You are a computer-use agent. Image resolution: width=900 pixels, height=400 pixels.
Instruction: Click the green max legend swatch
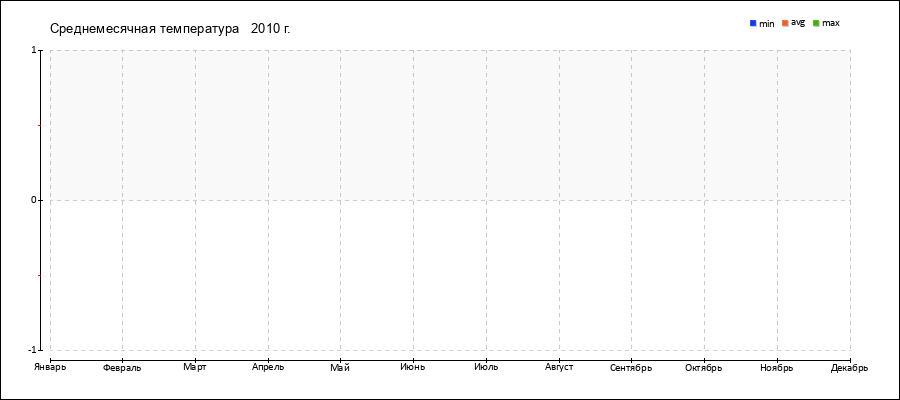coord(816,23)
